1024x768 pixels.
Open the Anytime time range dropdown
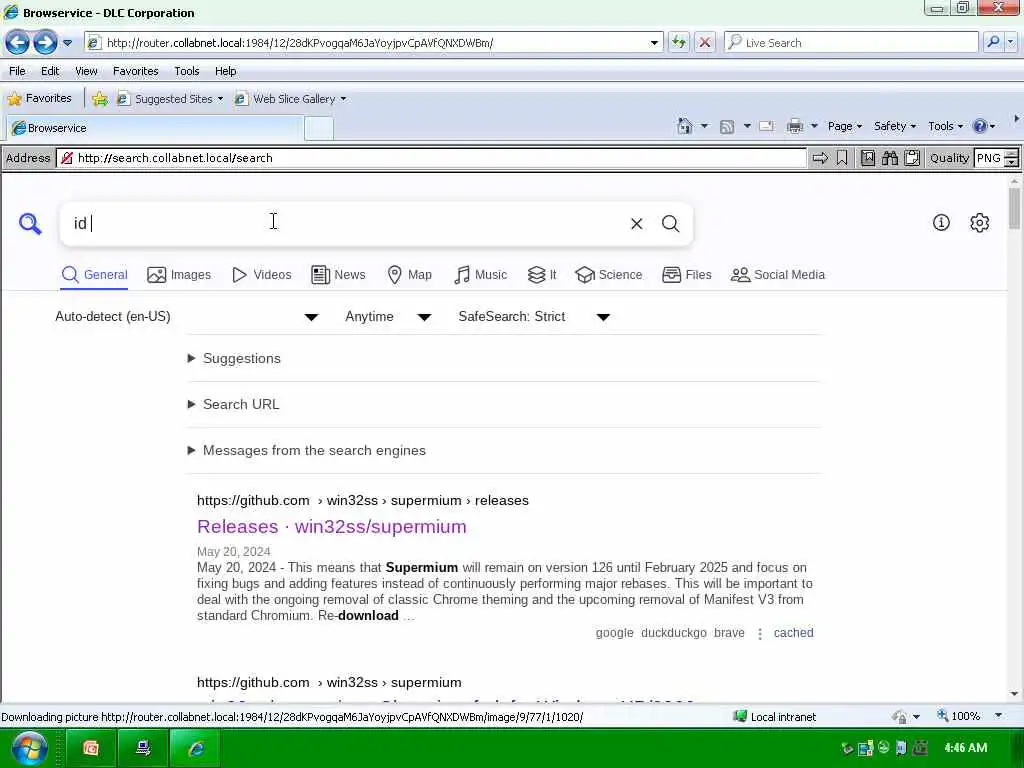[389, 317]
